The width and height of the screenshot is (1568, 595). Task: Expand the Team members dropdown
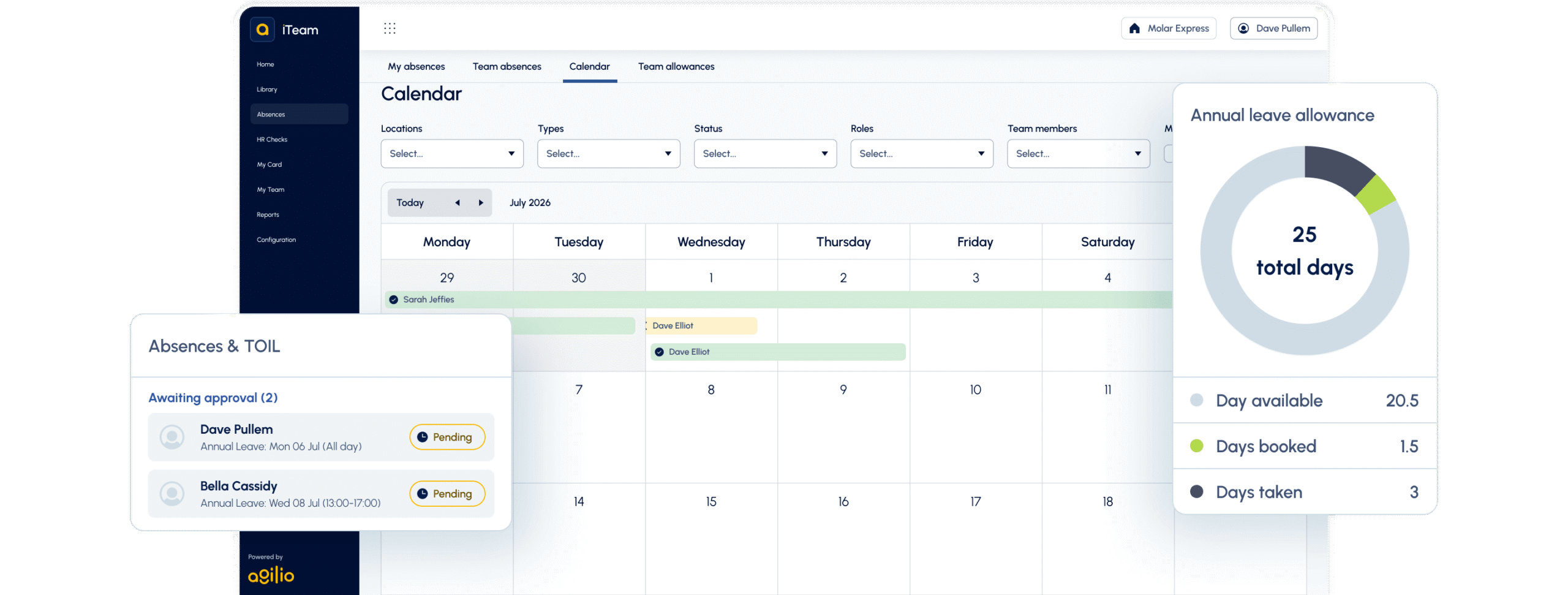pyautogui.click(x=1079, y=154)
